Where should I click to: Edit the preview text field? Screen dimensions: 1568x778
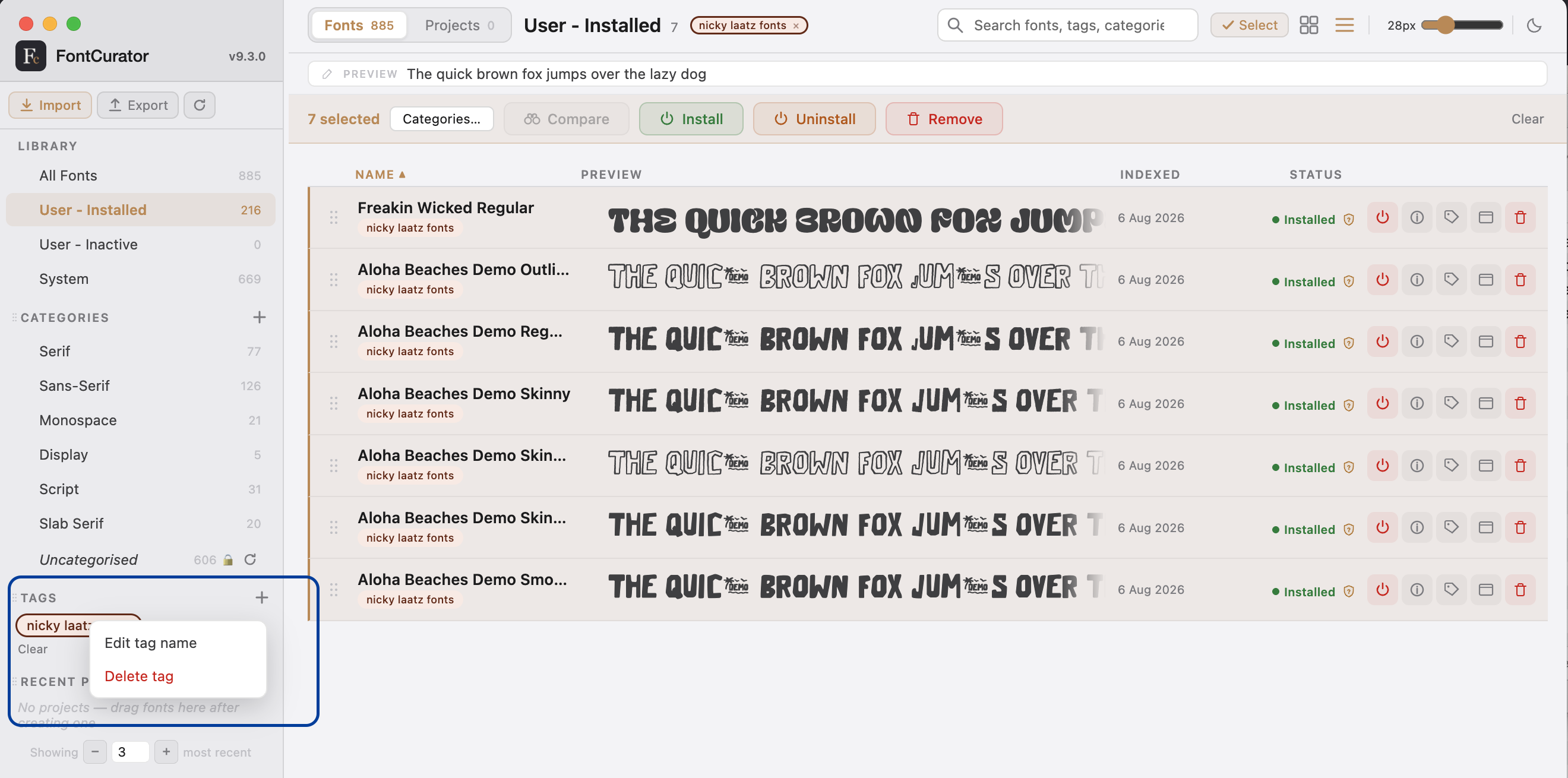(928, 74)
